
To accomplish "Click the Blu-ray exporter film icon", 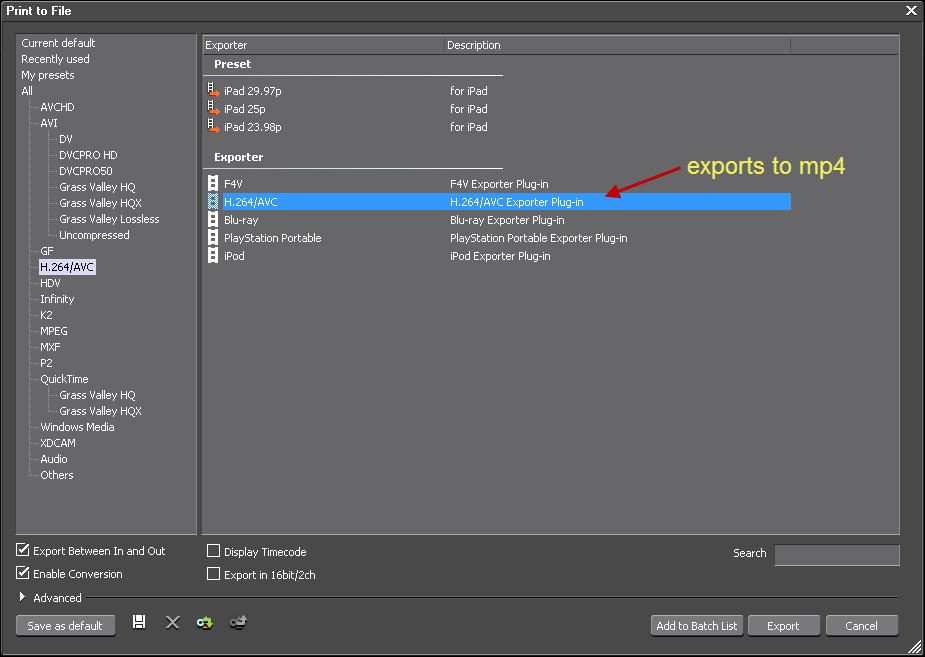I will coord(212,219).
